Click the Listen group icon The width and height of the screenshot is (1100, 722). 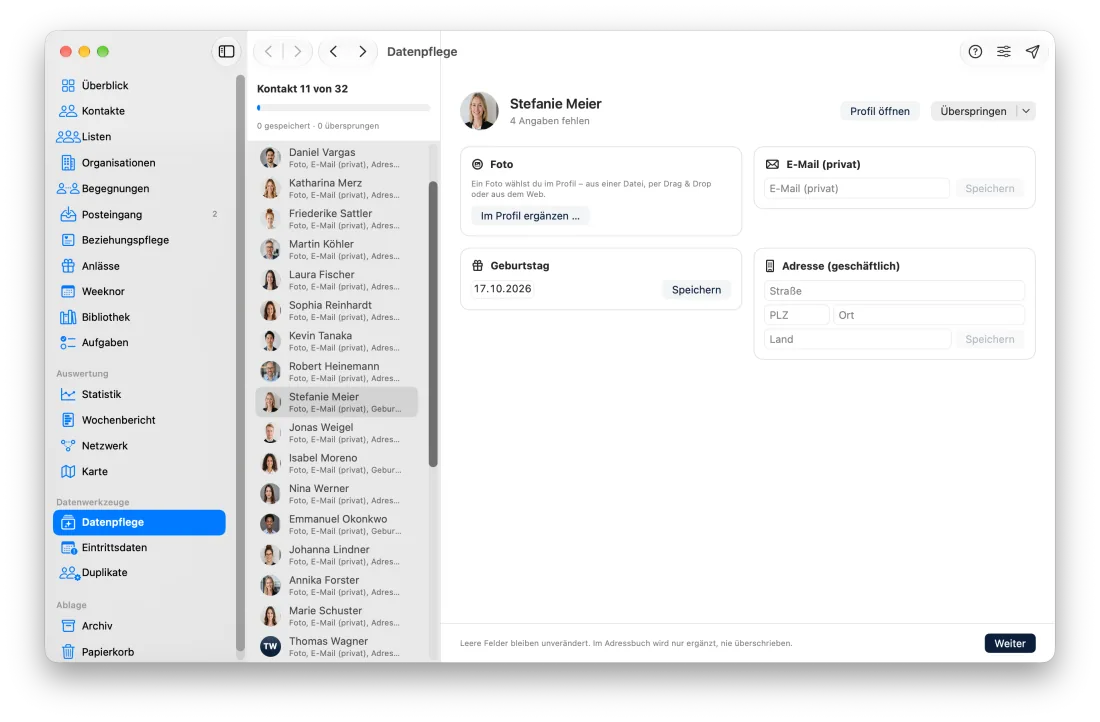coord(68,137)
